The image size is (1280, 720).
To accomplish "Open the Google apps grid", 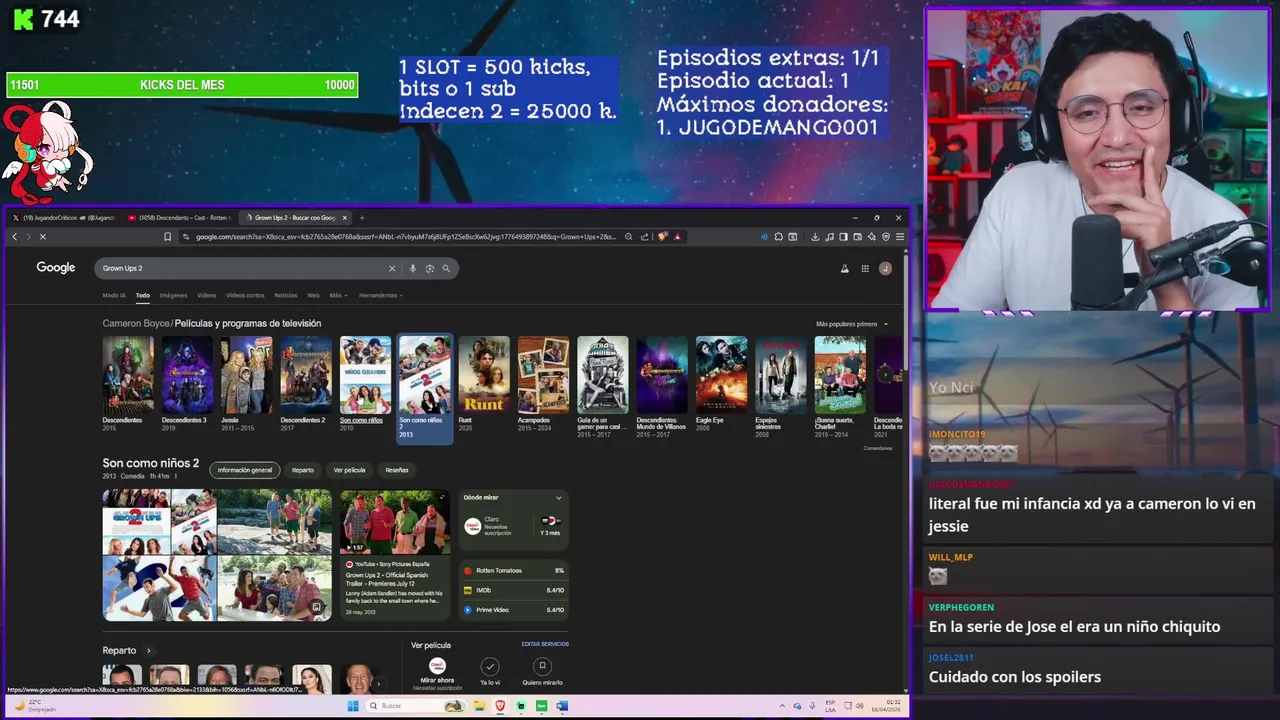I will pos(865,268).
